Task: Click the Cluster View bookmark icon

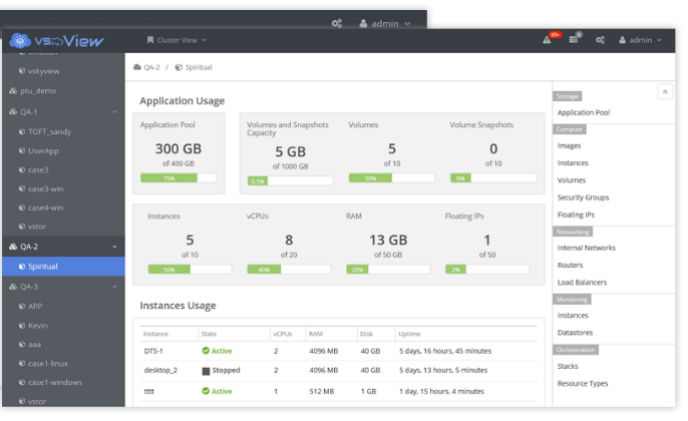Action: [x=150, y=40]
